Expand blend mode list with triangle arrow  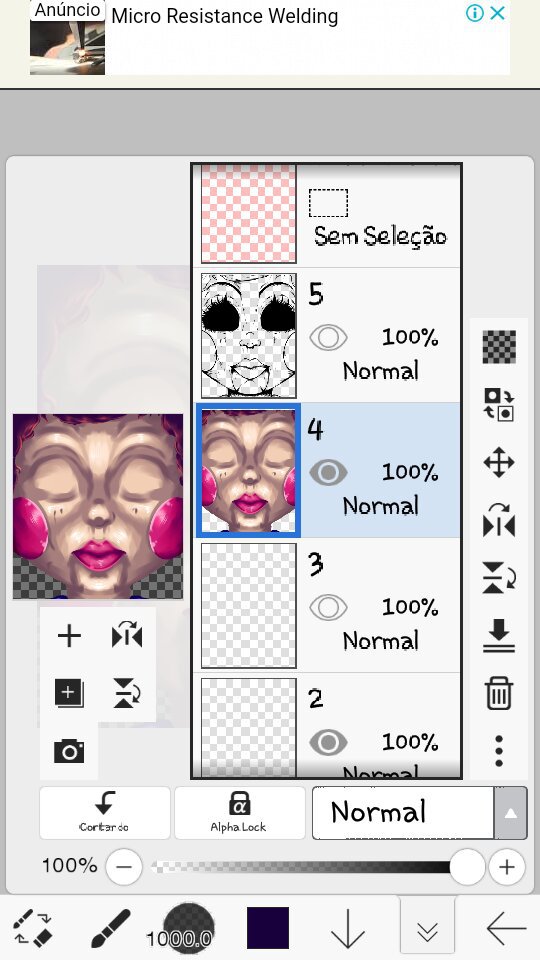[511, 813]
